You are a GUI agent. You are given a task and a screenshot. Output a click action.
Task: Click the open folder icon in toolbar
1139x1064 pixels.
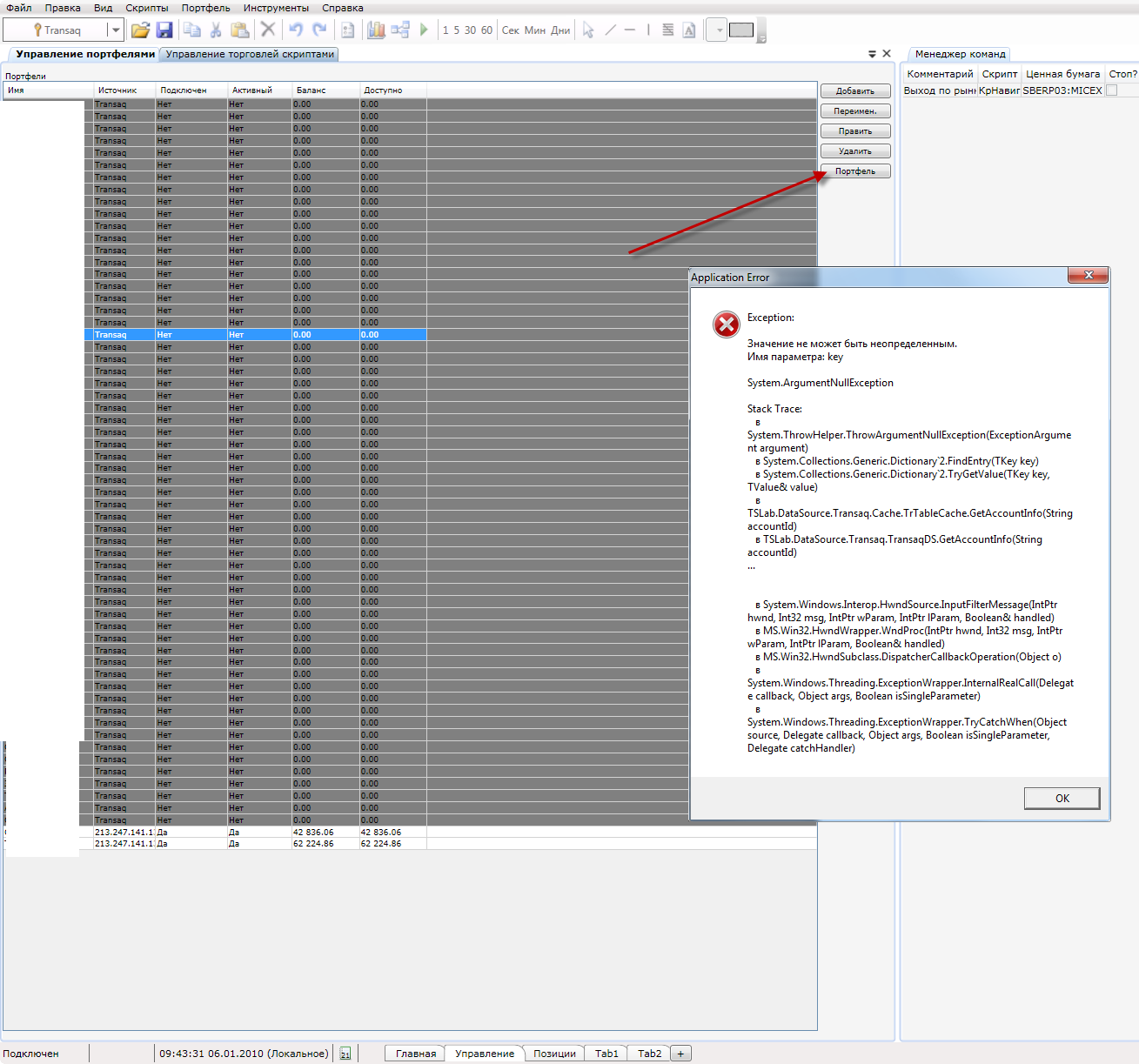click(140, 30)
